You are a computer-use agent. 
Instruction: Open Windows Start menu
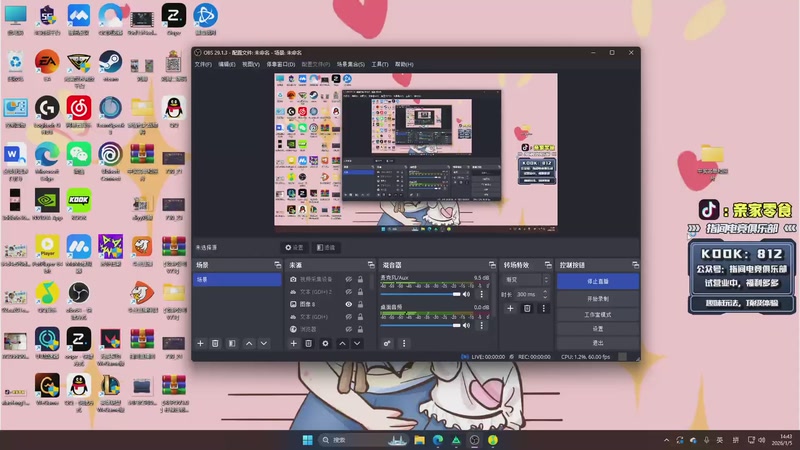pos(307,440)
